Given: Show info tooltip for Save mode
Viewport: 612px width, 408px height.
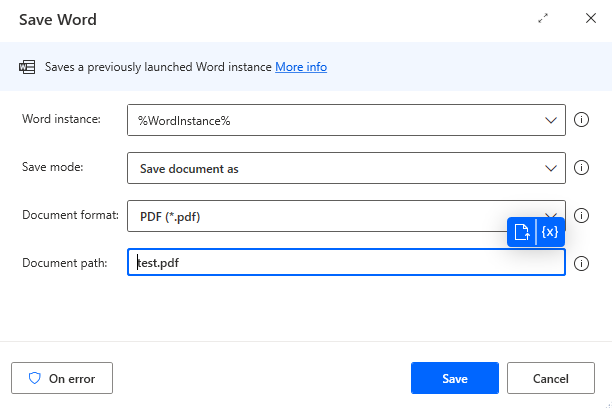Looking at the screenshot, I should [582, 168].
